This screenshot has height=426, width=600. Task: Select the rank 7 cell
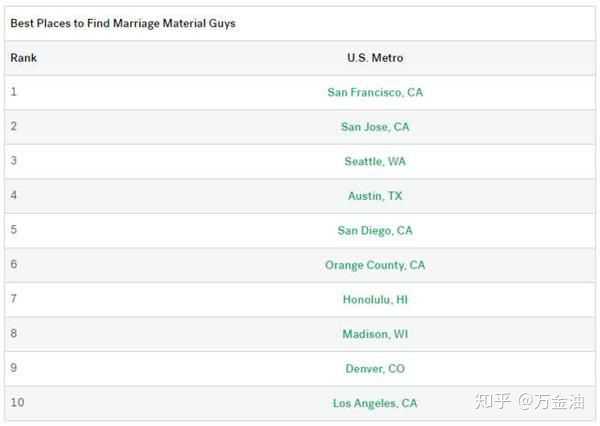14,299
